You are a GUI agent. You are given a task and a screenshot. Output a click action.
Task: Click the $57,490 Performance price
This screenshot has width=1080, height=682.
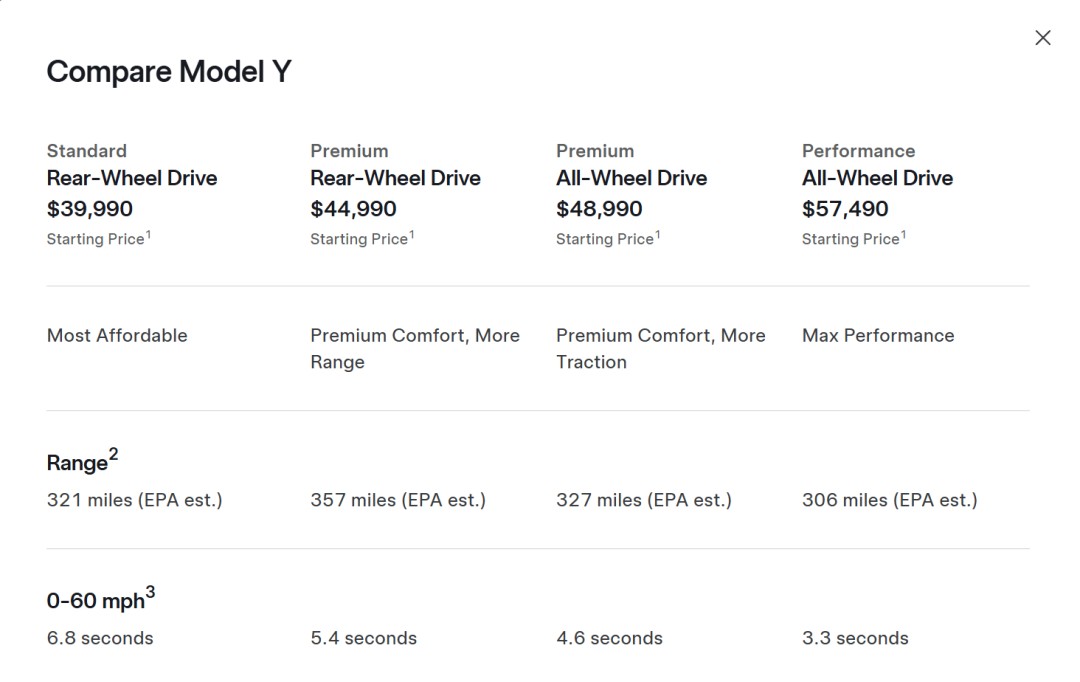point(845,209)
